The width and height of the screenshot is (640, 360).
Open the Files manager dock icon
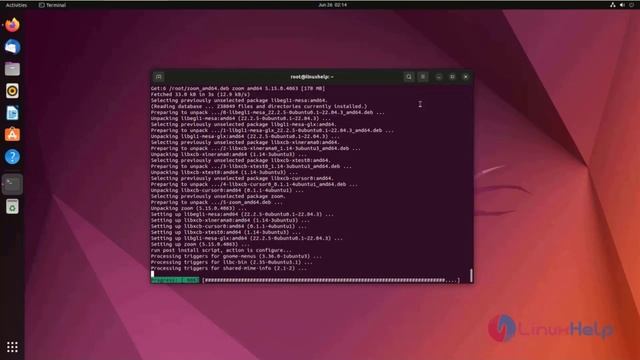click(x=12, y=69)
